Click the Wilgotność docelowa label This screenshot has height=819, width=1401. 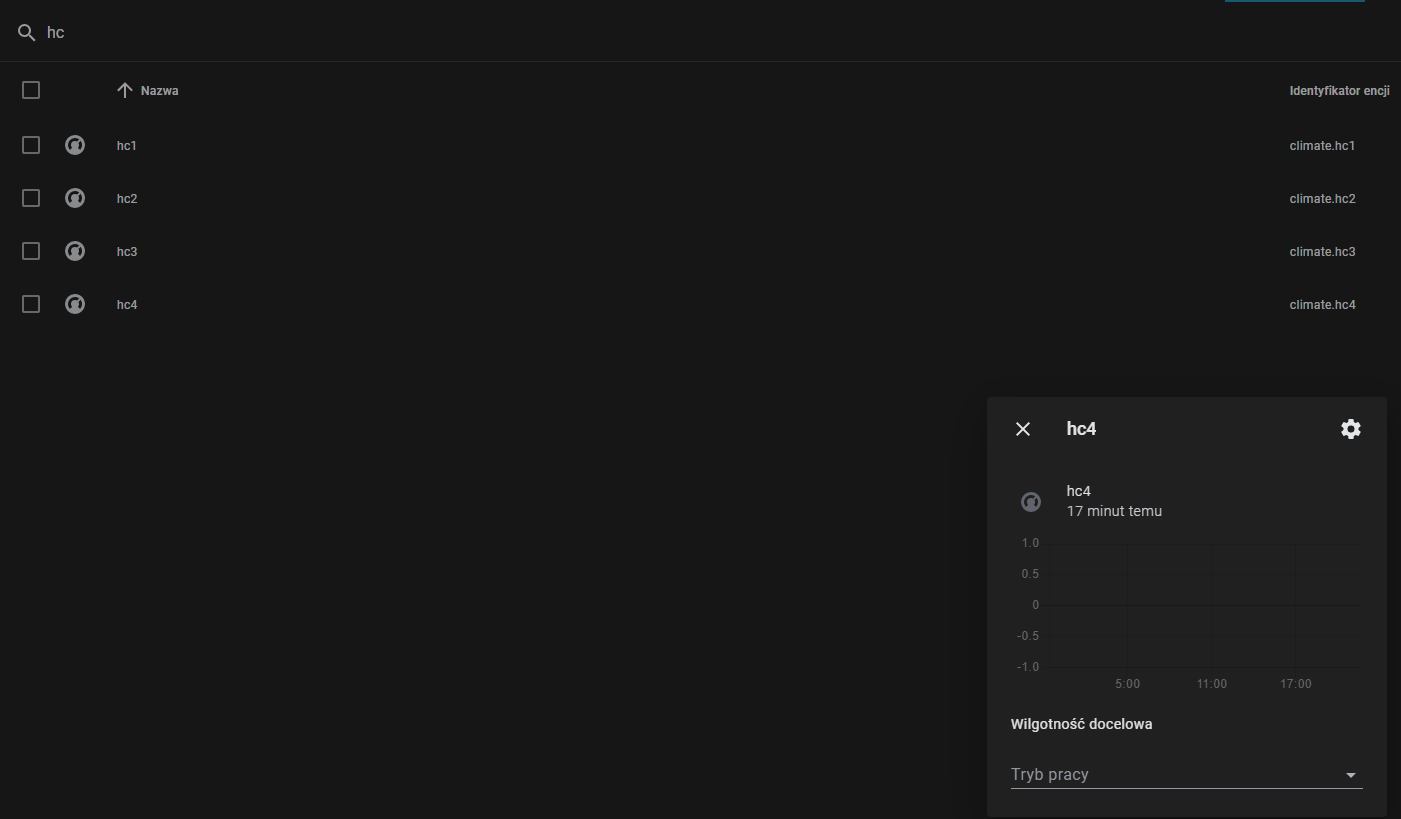[x=1081, y=724]
